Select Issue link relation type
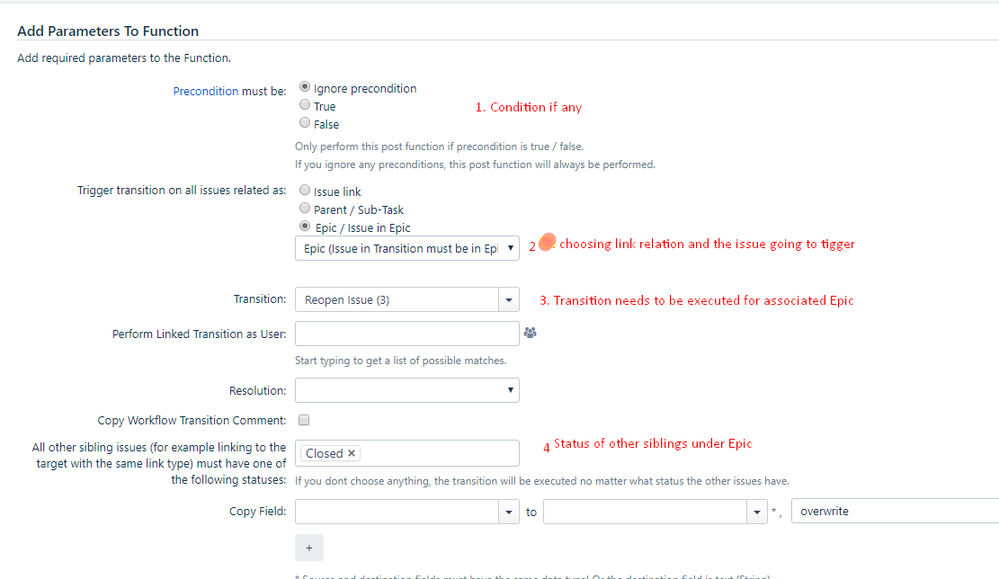Image resolution: width=999 pixels, height=579 pixels. tap(305, 190)
